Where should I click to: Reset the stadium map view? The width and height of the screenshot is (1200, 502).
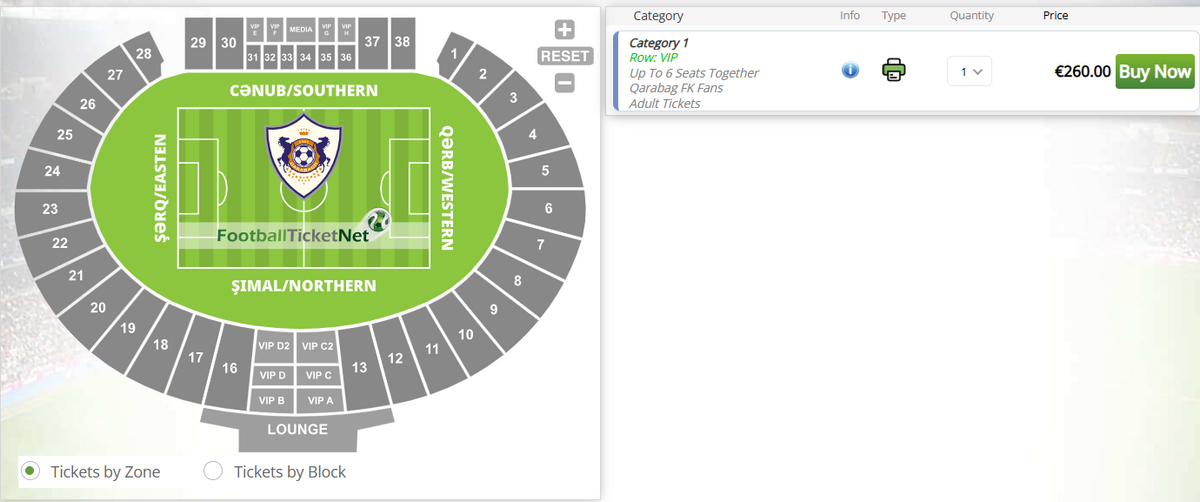(x=565, y=56)
